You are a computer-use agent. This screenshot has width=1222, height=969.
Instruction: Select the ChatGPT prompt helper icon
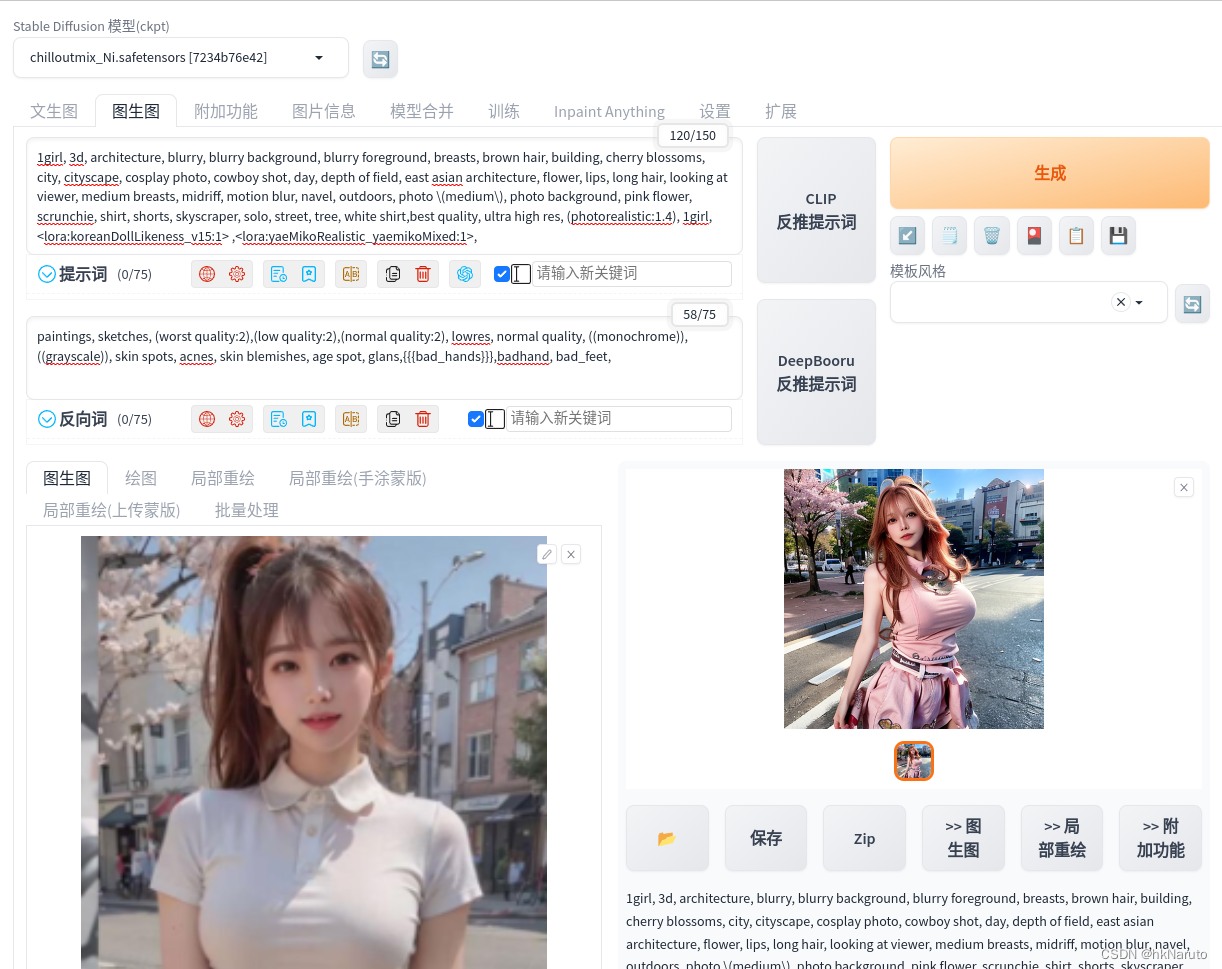464,273
